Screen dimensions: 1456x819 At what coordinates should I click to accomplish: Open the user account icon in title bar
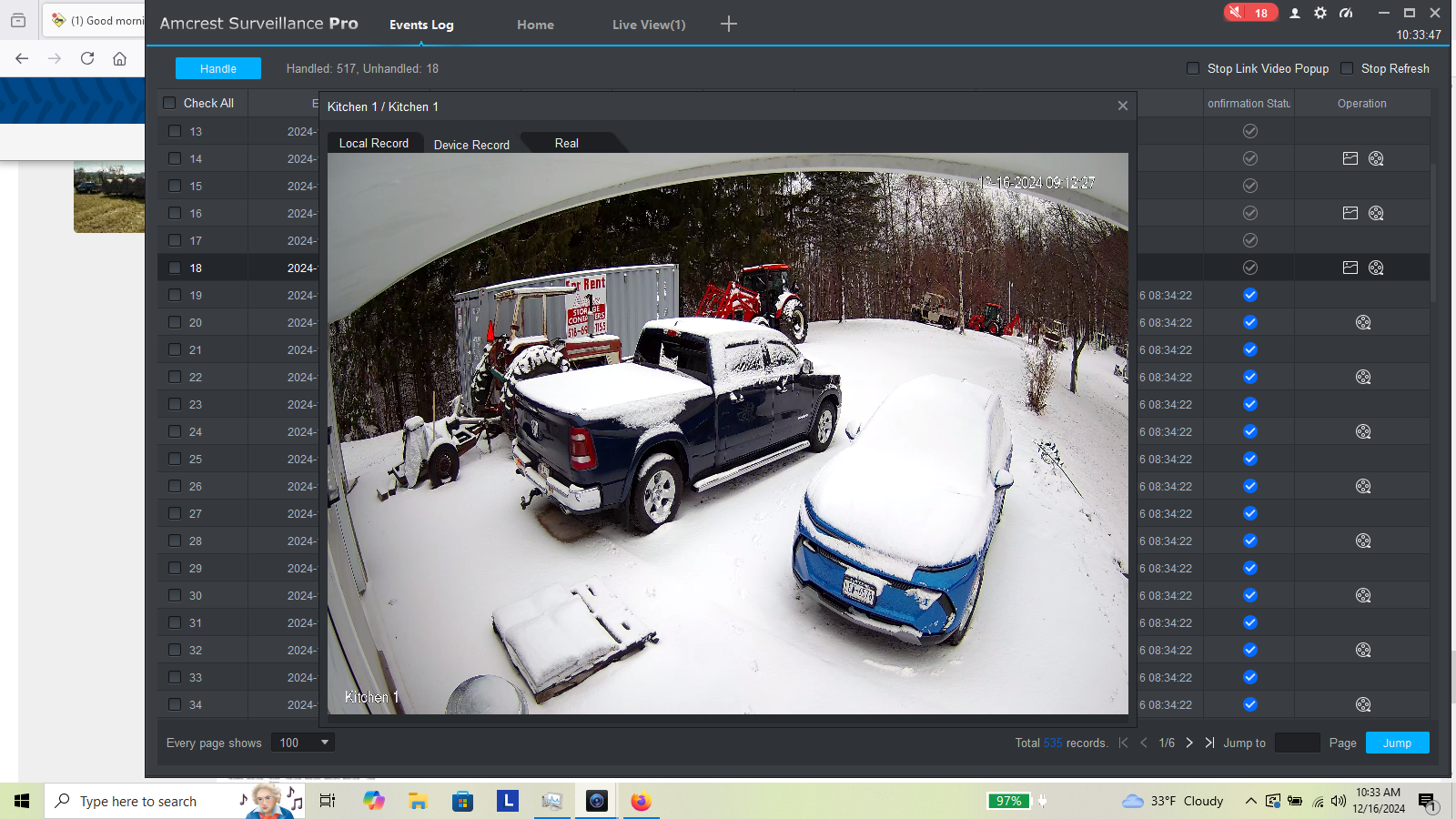(x=1294, y=13)
